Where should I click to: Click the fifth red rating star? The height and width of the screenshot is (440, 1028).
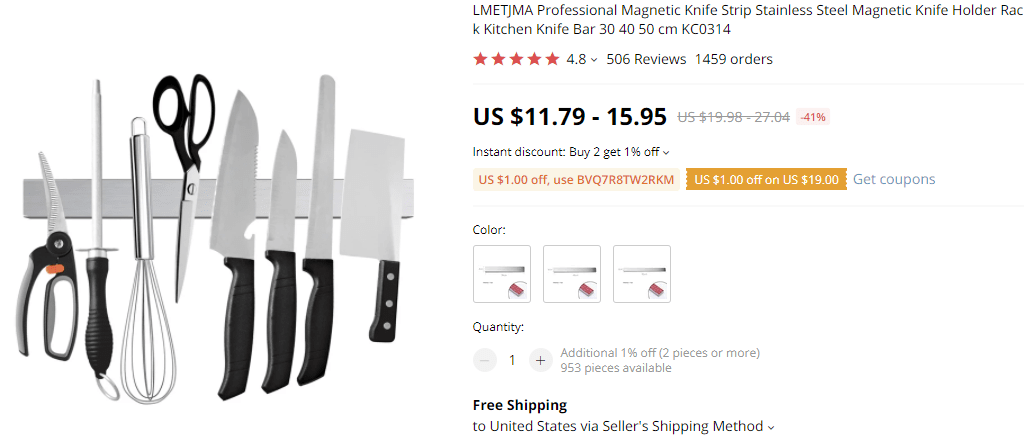pyautogui.click(x=552, y=59)
